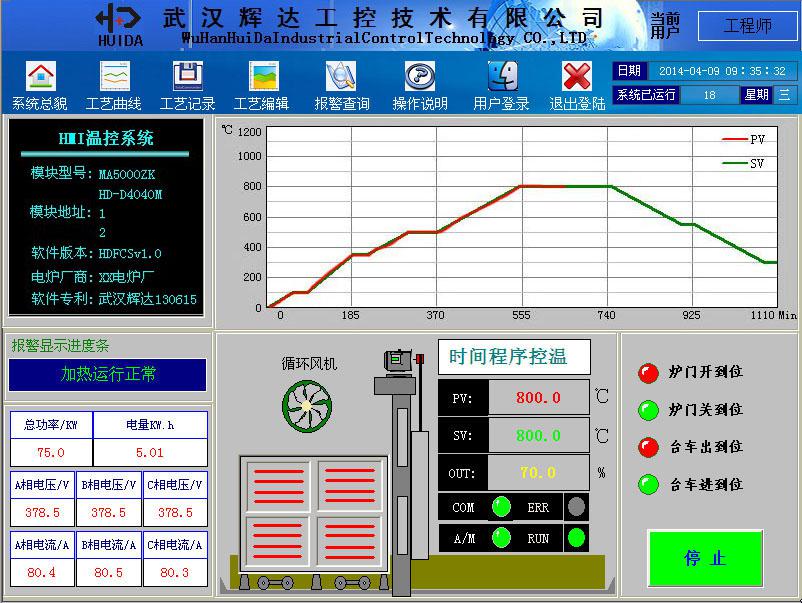This screenshot has width=802, height=603.
Task: Click the COM communication indicator light
Action: 500,507
